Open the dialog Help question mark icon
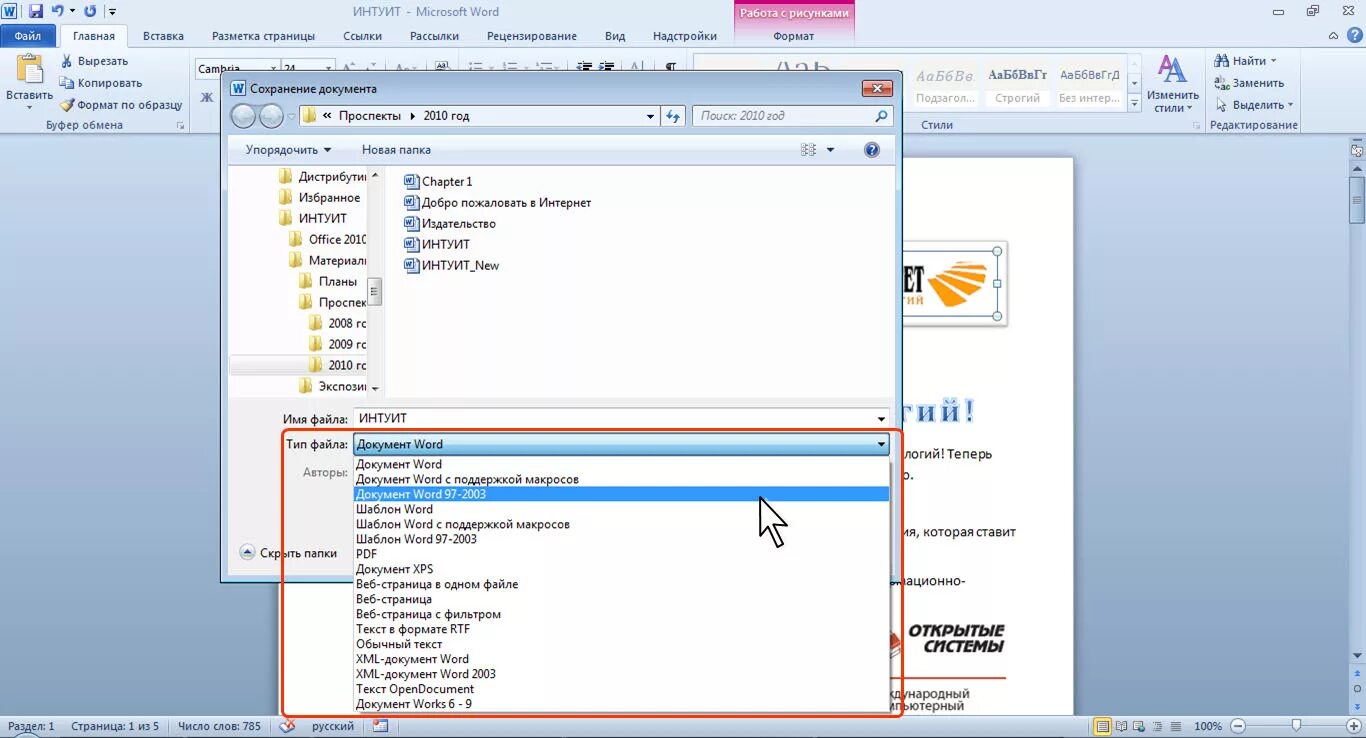Screen dimensions: 1366x738 coord(872,150)
